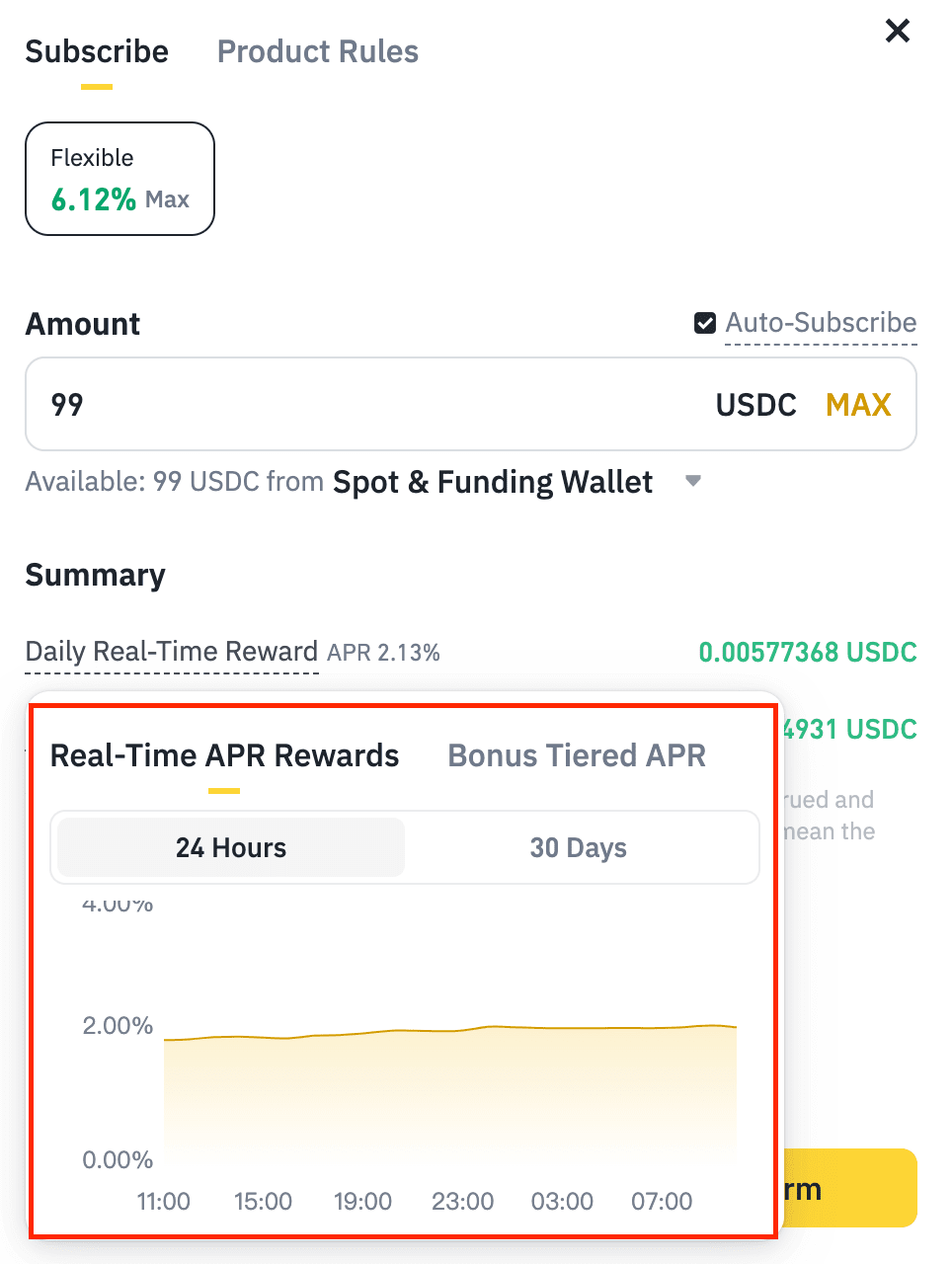Close the subscribe dialog with X icon
Screen dimensions: 952x1264
(x=897, y=32)
